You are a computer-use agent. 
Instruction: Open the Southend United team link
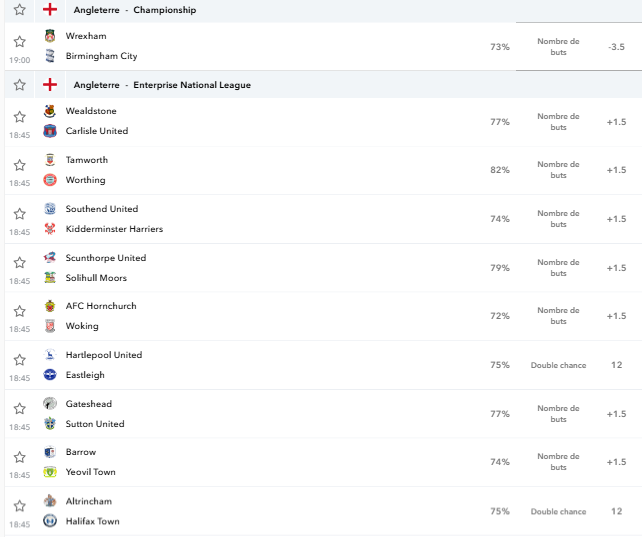coord(102,209)
